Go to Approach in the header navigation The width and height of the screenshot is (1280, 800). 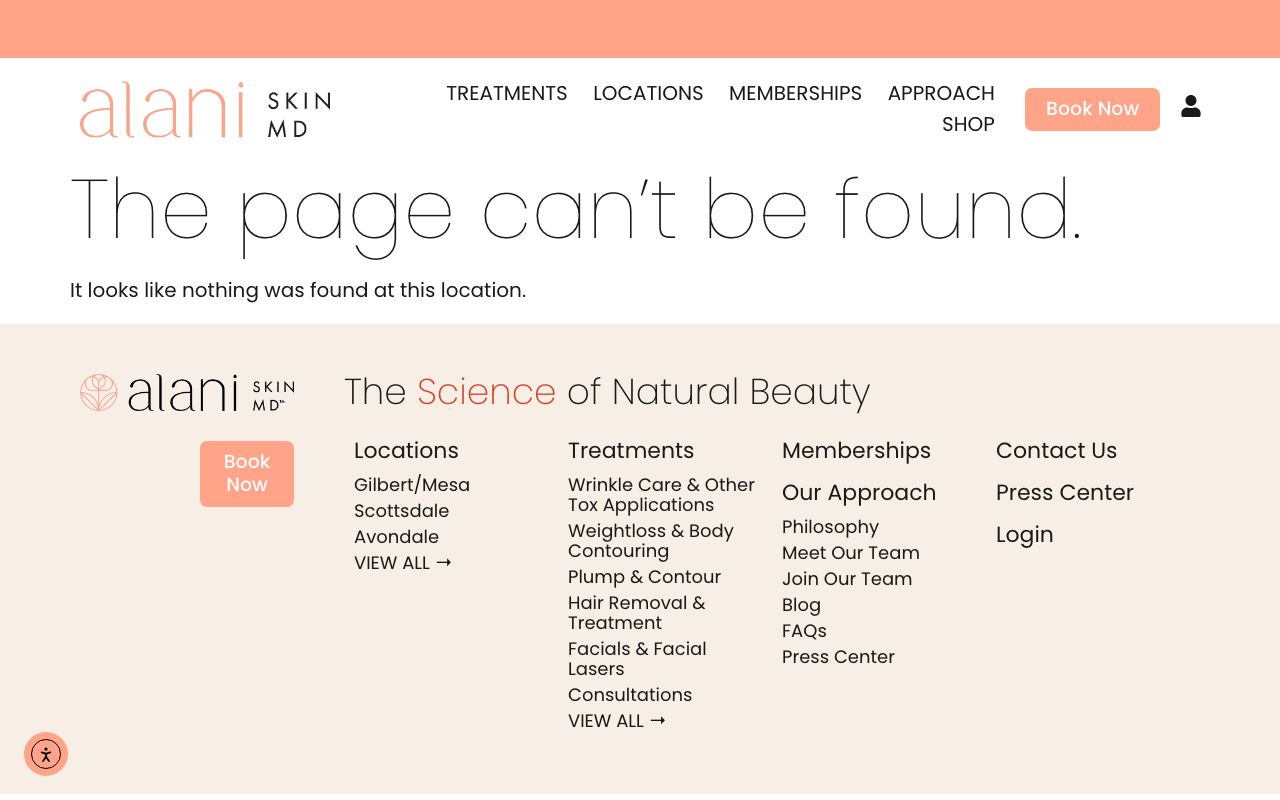point(940,94)
